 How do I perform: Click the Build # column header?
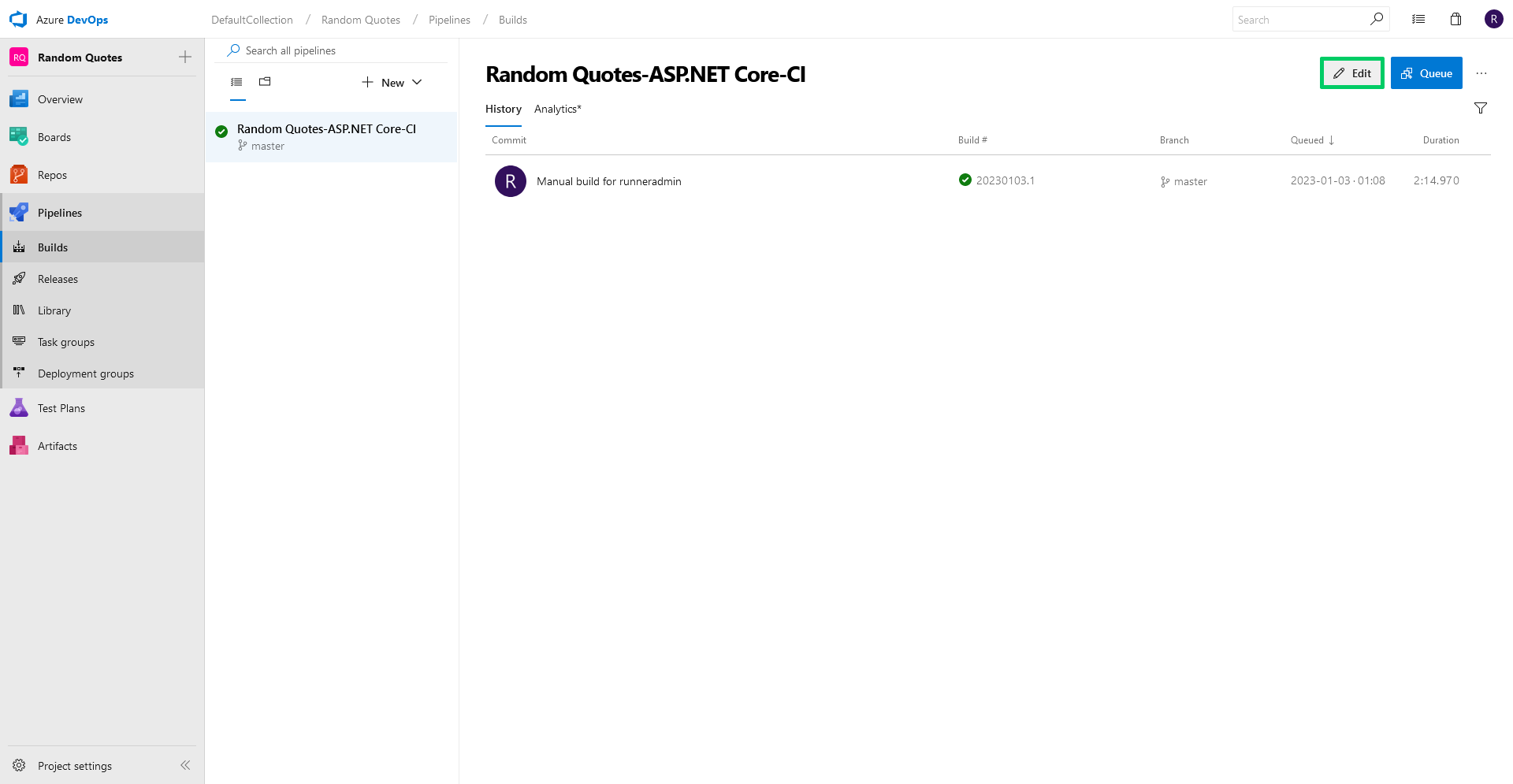point(972,140)
